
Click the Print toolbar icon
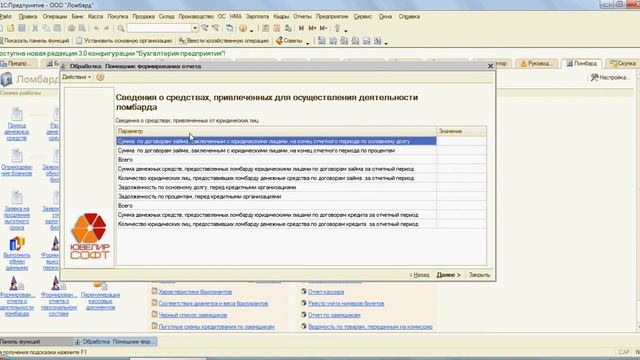tap(71, 28)
